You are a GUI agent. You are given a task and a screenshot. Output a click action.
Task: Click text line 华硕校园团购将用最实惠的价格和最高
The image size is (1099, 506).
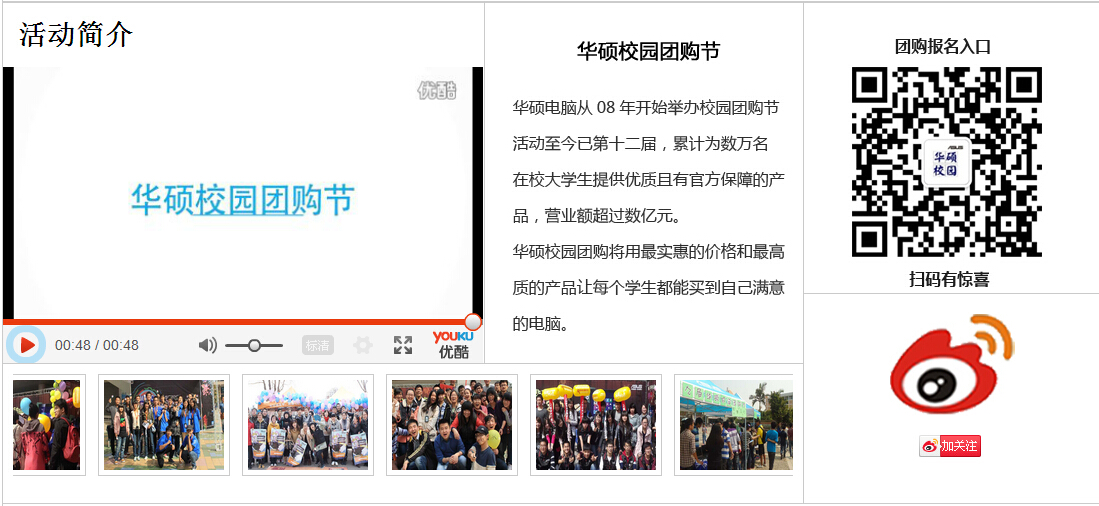pyautogui.click(x=648, y=252)
